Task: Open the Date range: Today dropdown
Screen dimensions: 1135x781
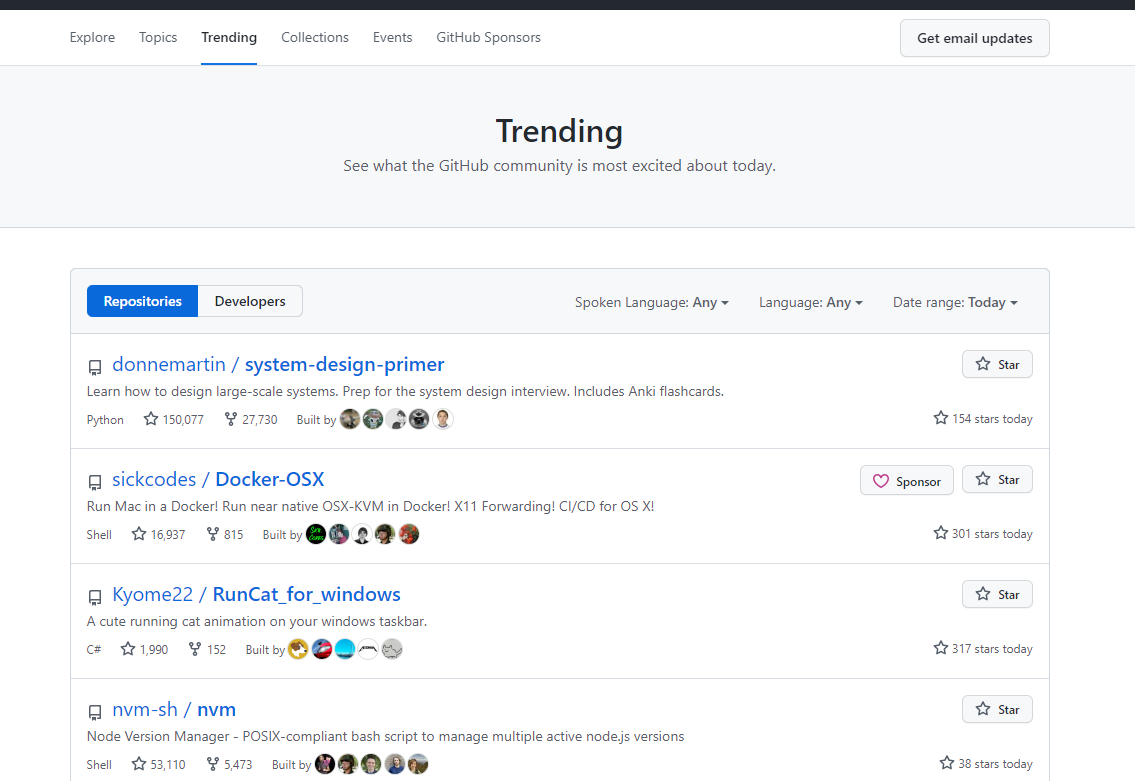Action: [955, 303]
